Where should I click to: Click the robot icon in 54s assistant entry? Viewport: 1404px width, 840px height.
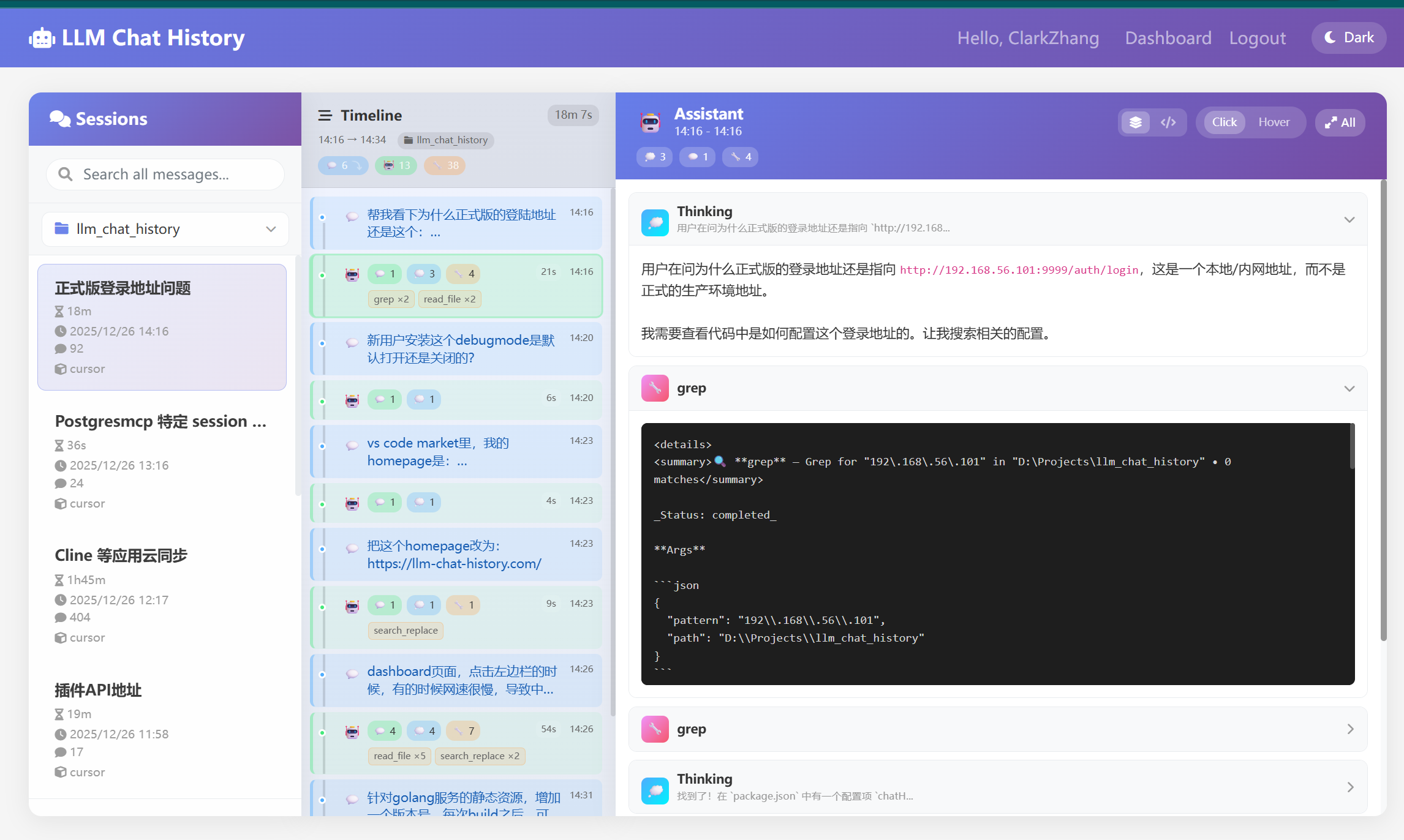click(x=352, y=730)
